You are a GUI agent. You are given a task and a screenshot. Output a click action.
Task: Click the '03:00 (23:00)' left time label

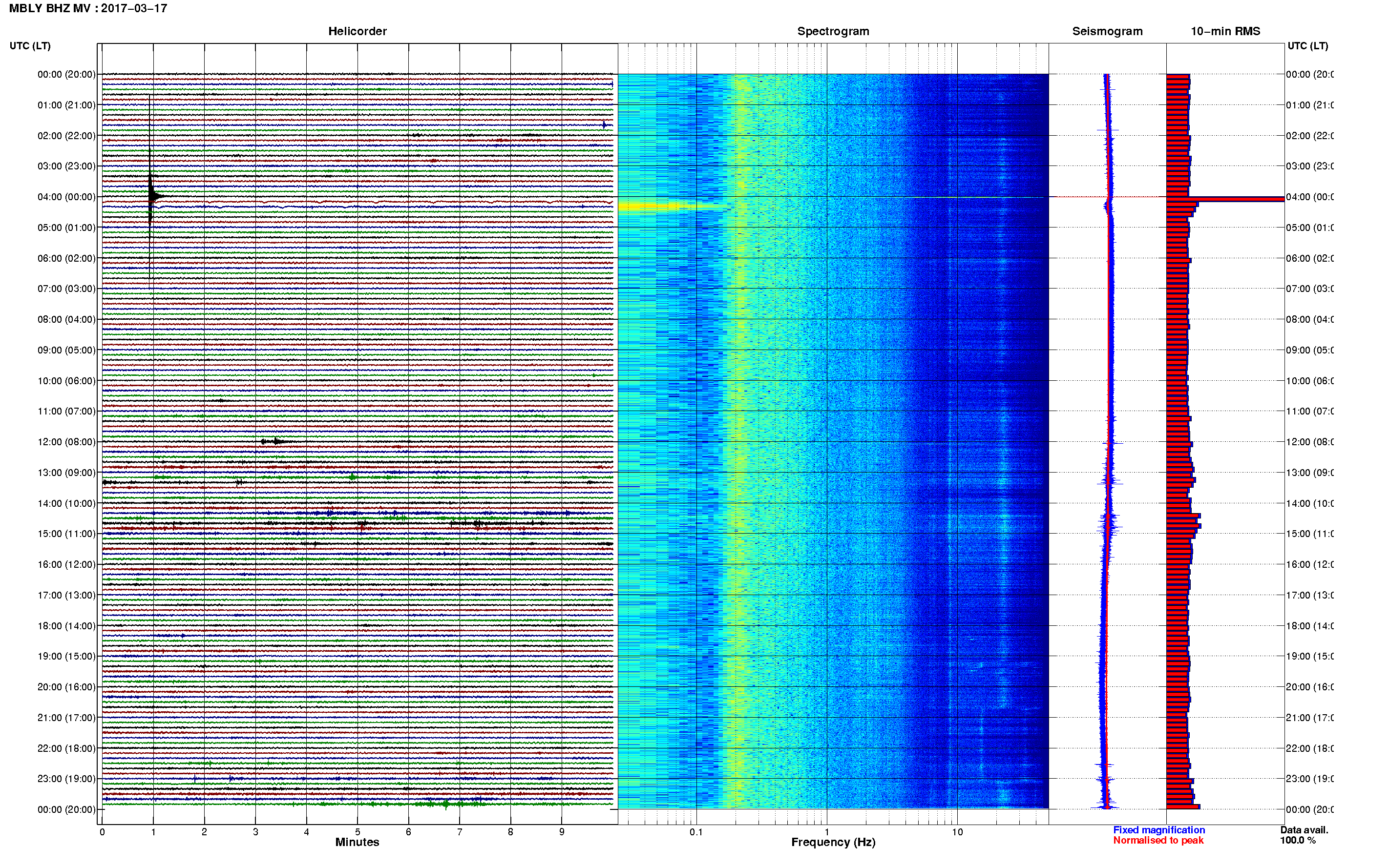pyautogui.click(x=66, y=166)
